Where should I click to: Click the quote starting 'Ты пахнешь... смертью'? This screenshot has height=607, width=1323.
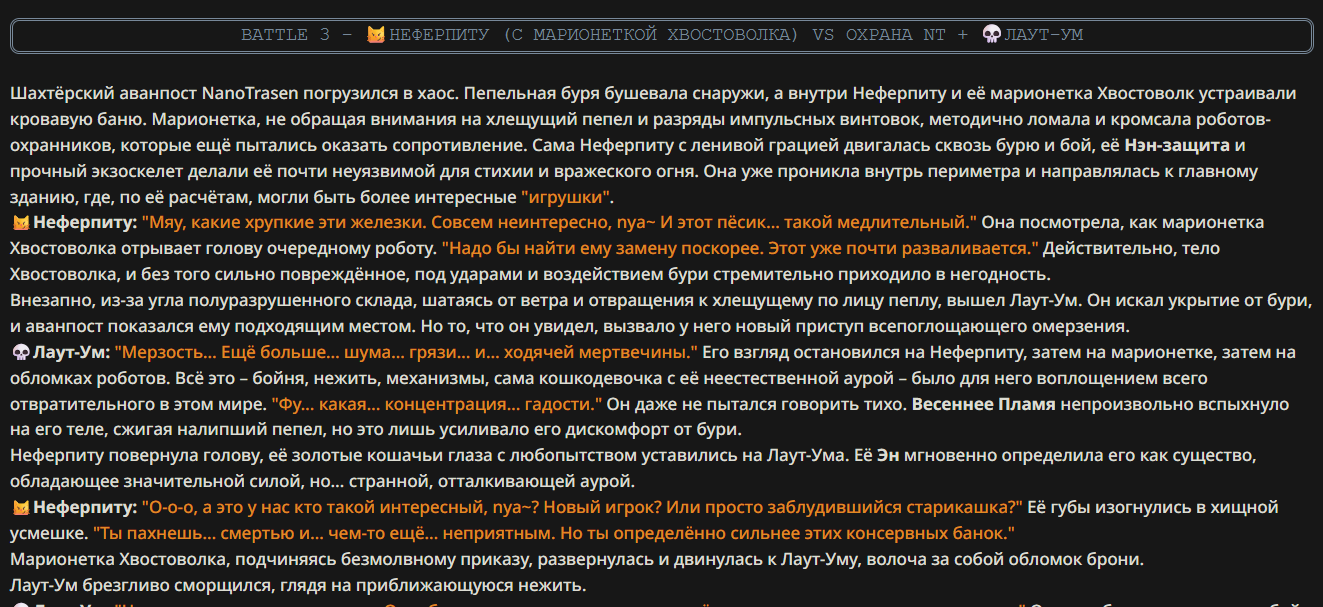pyautogui.click(x=554, y=534)
